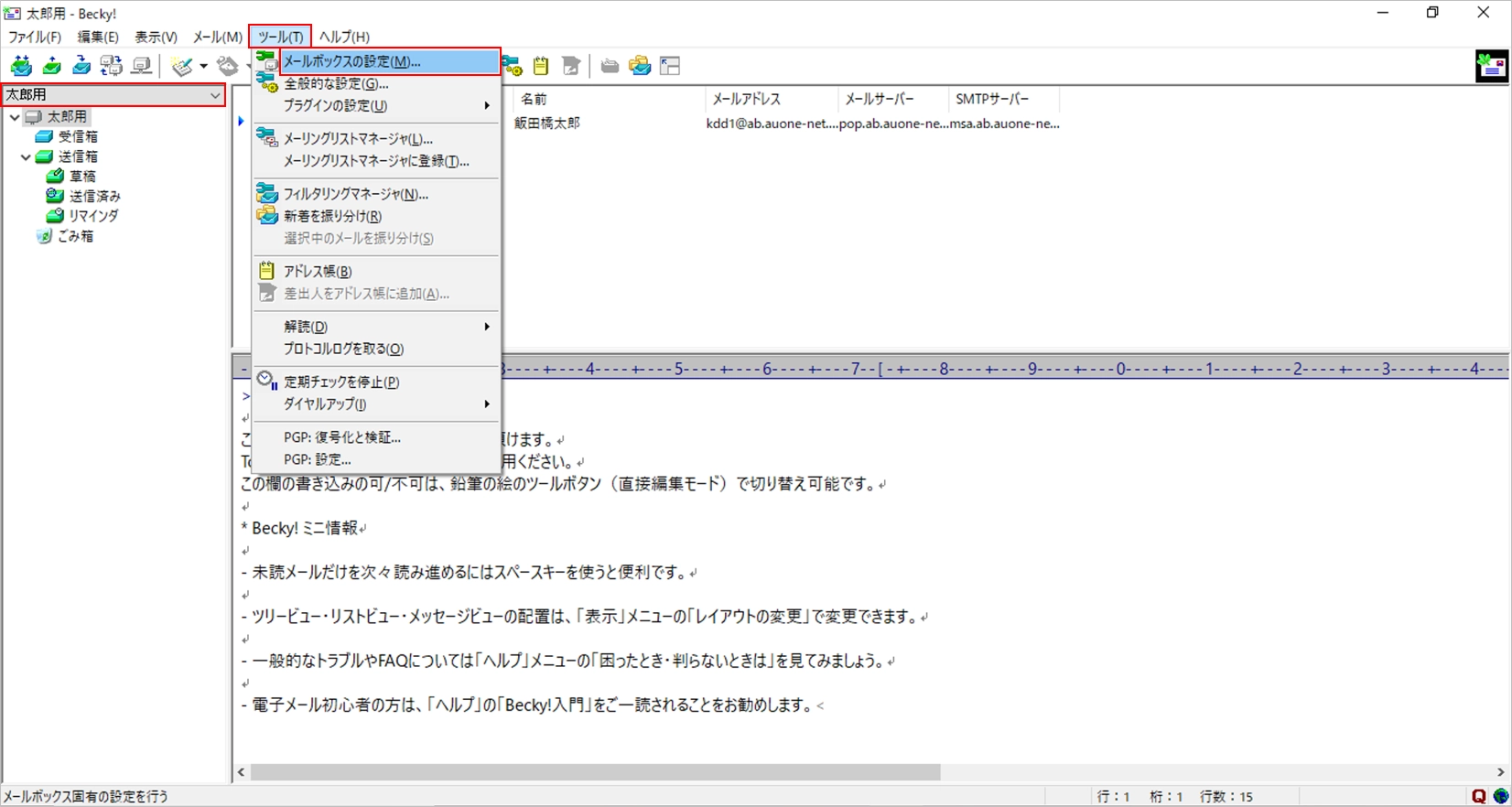Sort list by メールサーバー column header
Screen dimensions: 1512x807
point(893,99)
